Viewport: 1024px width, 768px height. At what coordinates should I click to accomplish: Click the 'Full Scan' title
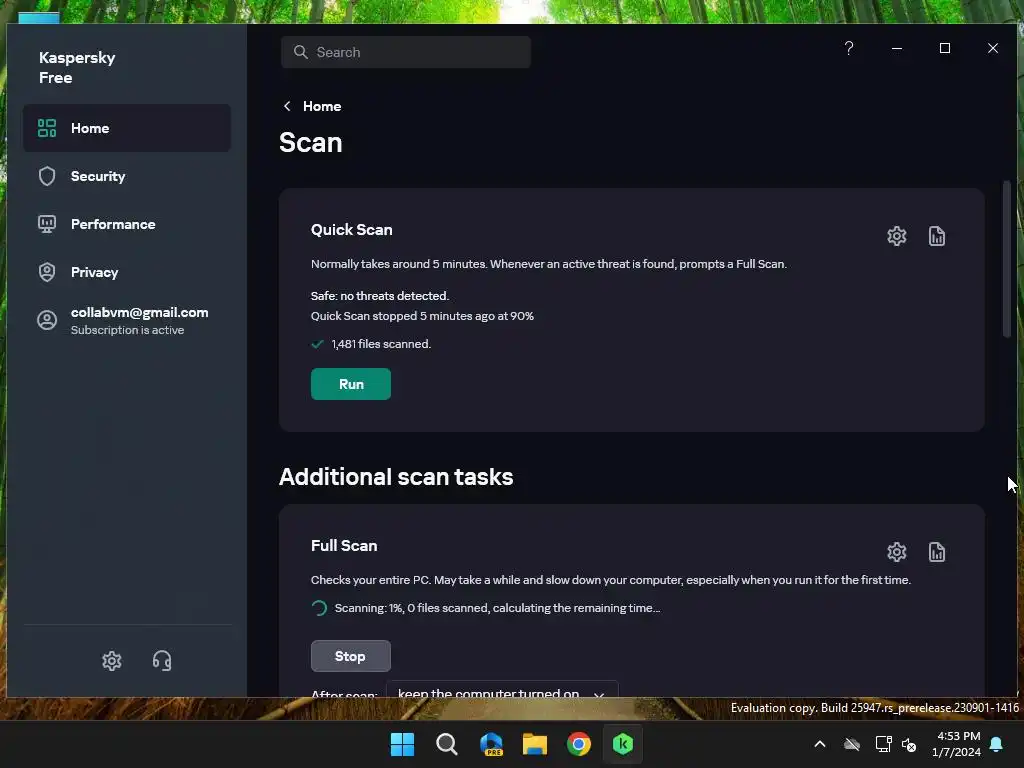pos(344,545)
